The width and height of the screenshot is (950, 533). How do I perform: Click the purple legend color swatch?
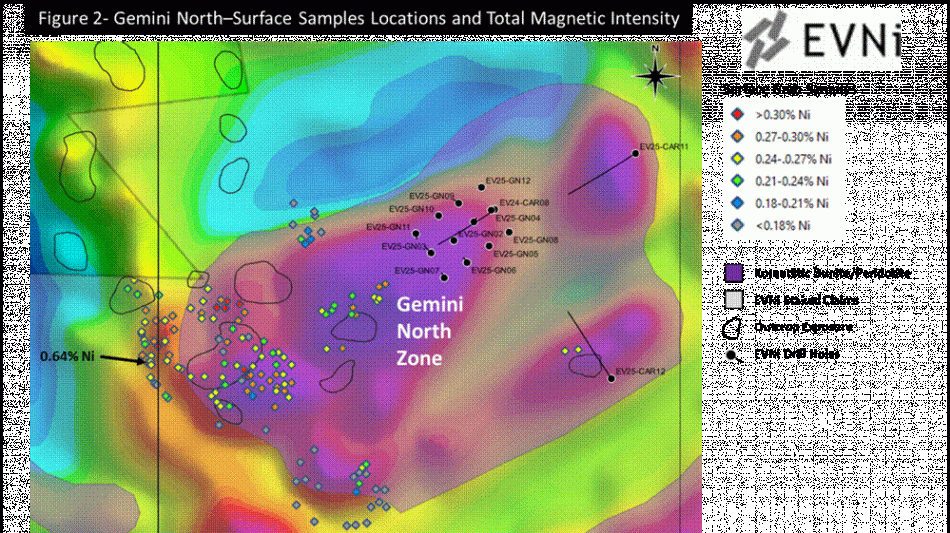(x=734, y=272)
